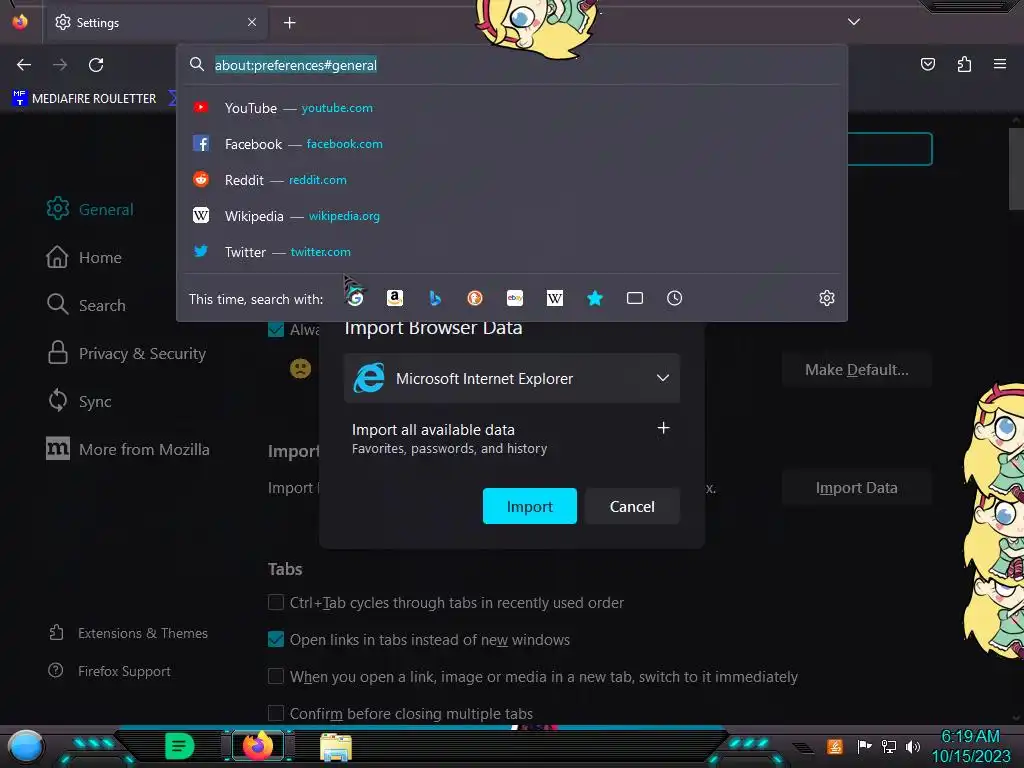Screen dimensions: 1024x768
Task: Click the Import Data button
Action: tap(856, 488)
